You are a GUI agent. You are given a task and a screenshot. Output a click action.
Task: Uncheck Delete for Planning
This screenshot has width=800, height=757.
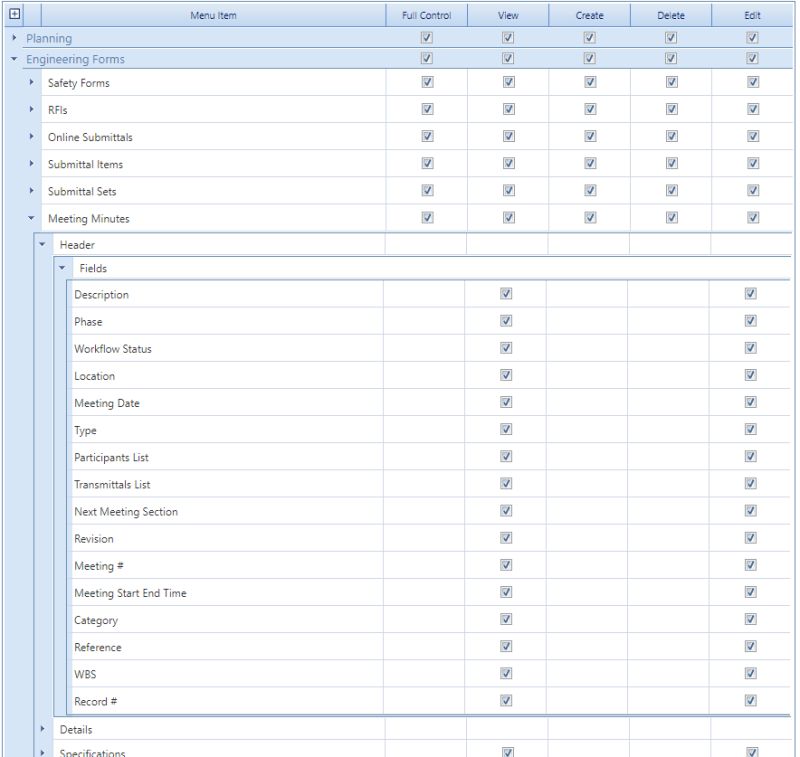pyautogui.click(x=671, y=38)
